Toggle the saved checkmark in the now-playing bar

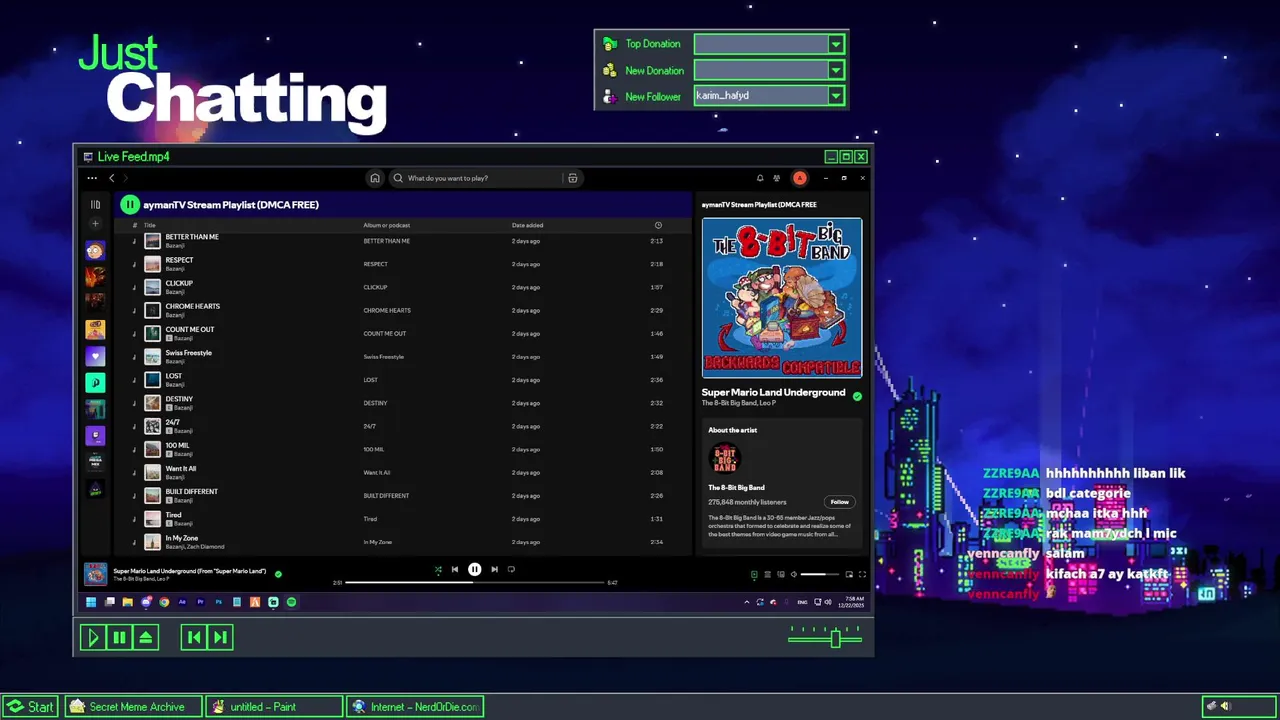[x=278, y=574]
